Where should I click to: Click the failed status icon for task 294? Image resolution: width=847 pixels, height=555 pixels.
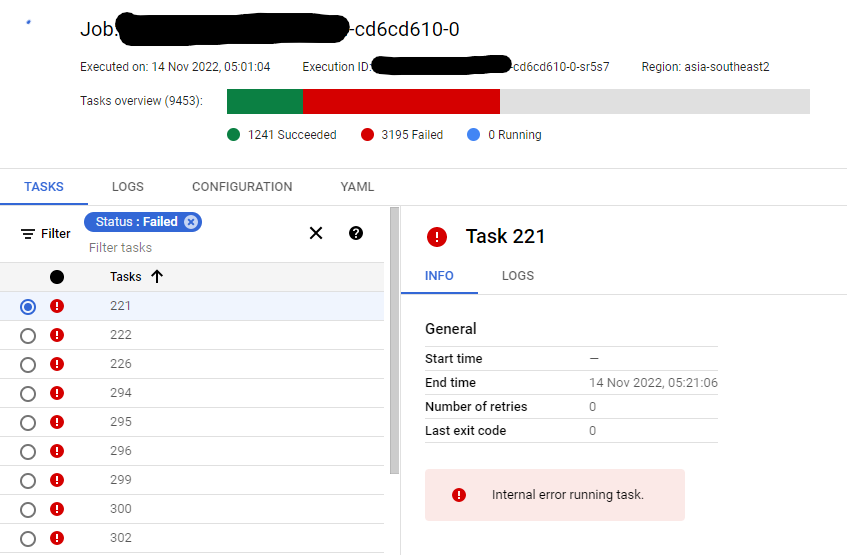[x=57, y=393]
